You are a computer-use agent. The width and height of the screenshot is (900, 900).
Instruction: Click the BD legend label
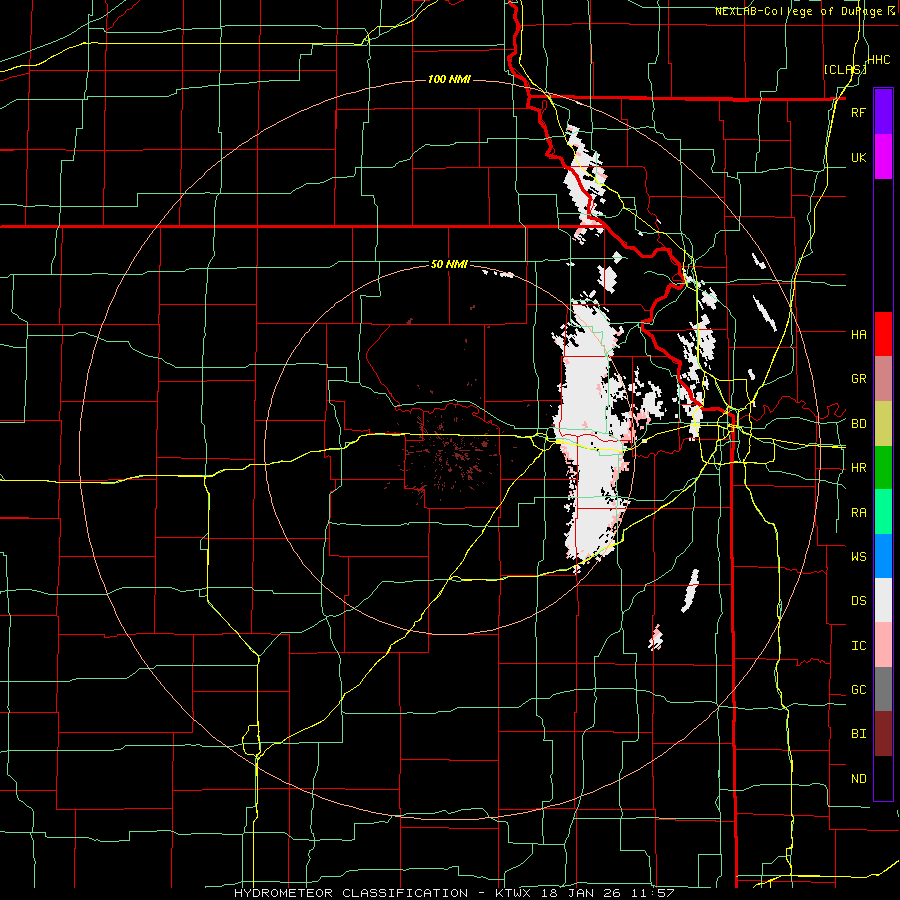coord(858,424)
